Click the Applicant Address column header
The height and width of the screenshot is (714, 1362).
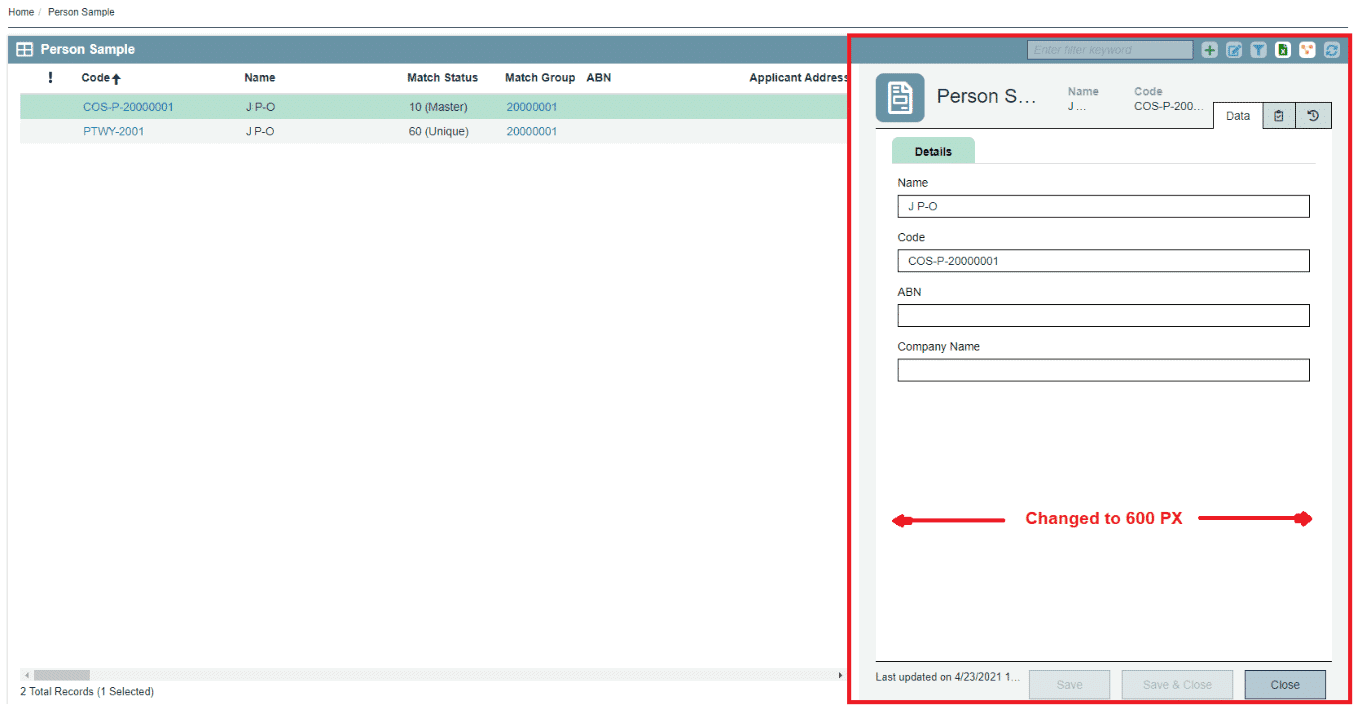point(798,77)
